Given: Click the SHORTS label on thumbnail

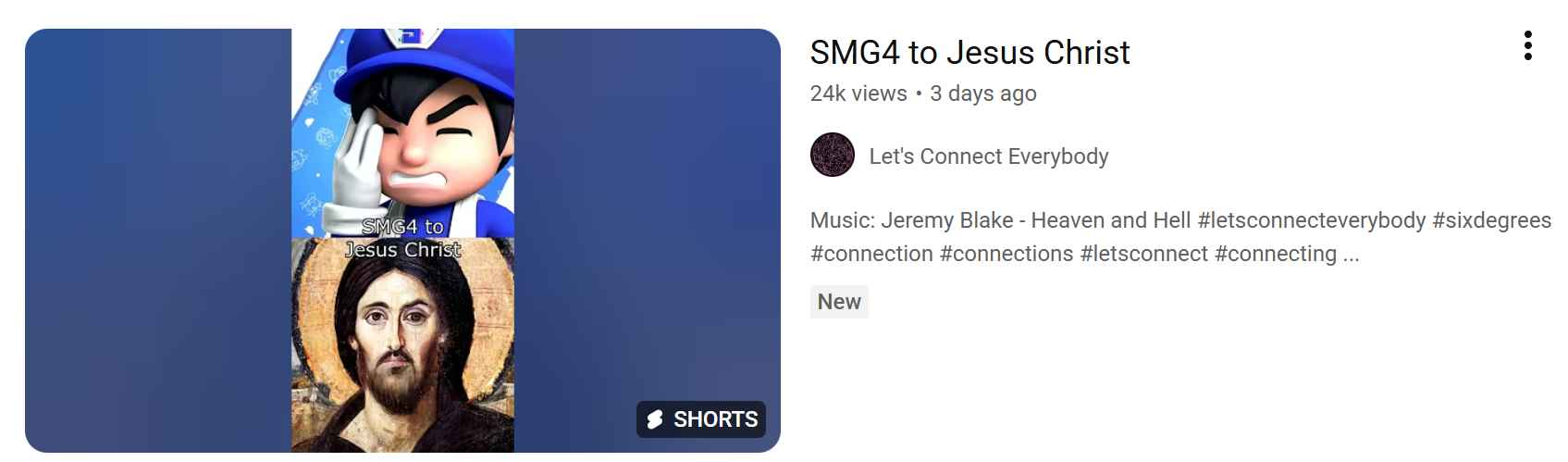Looking at the screenshot, I should pyautogui.click(x=715, y=420).
